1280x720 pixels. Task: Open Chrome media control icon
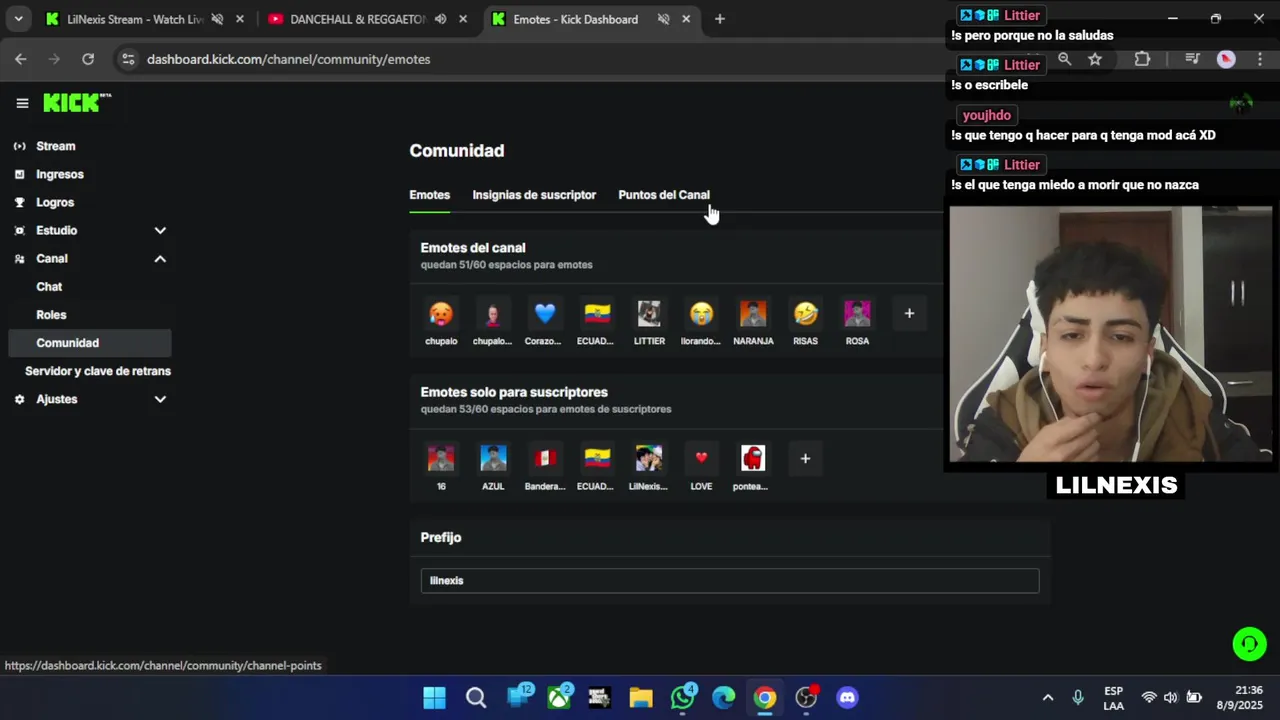pyautogui.click(x=1192, y=59)
